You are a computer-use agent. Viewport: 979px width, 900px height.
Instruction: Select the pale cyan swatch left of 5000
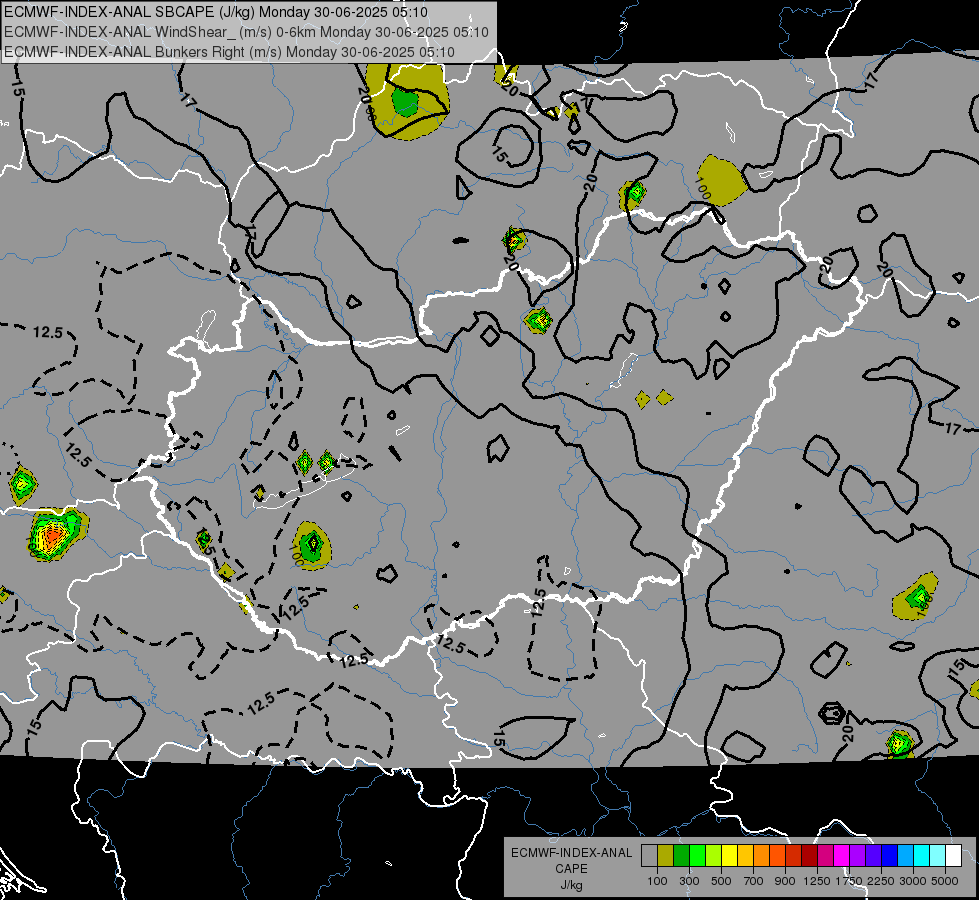tap(938, 856)
